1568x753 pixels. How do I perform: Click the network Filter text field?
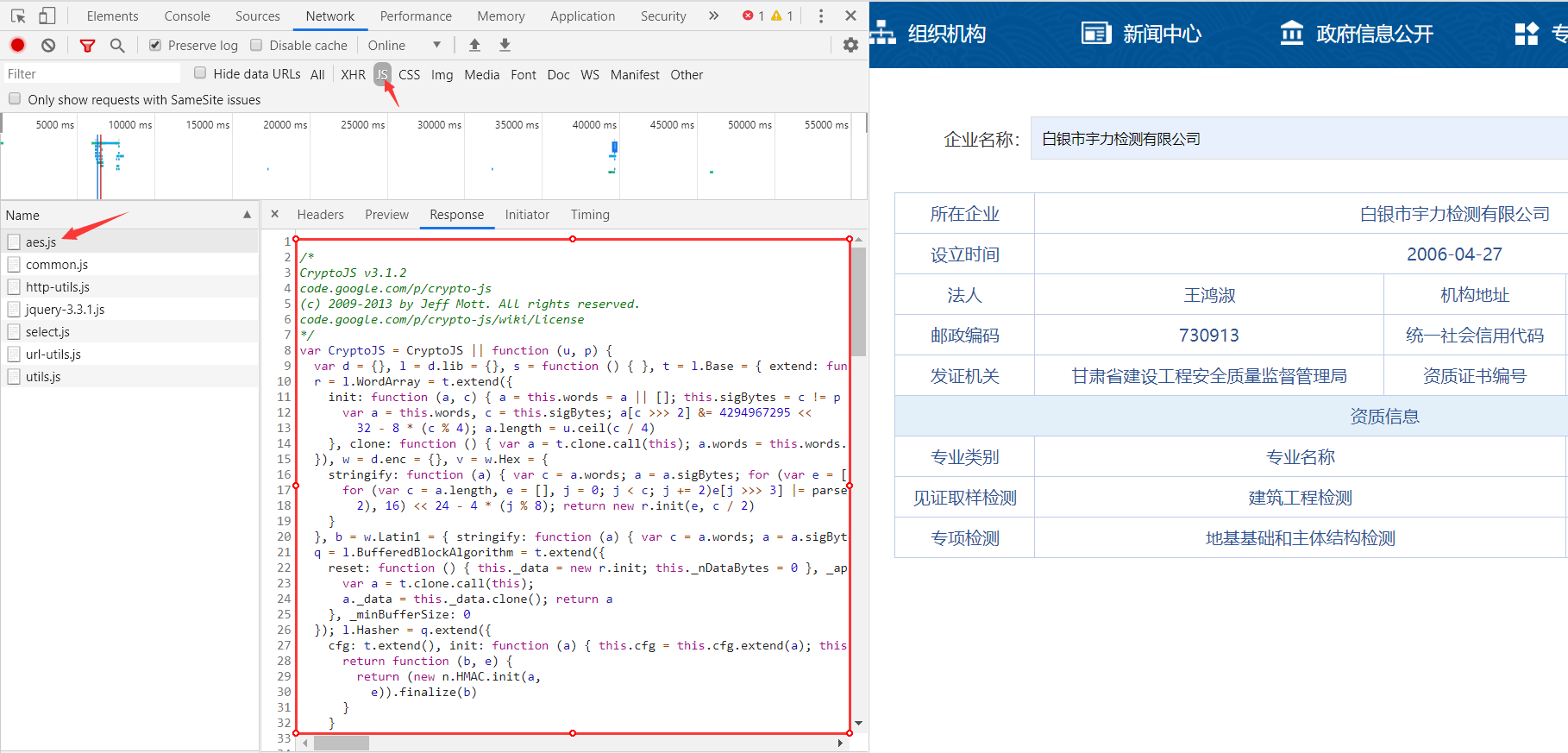pos(91,74)
